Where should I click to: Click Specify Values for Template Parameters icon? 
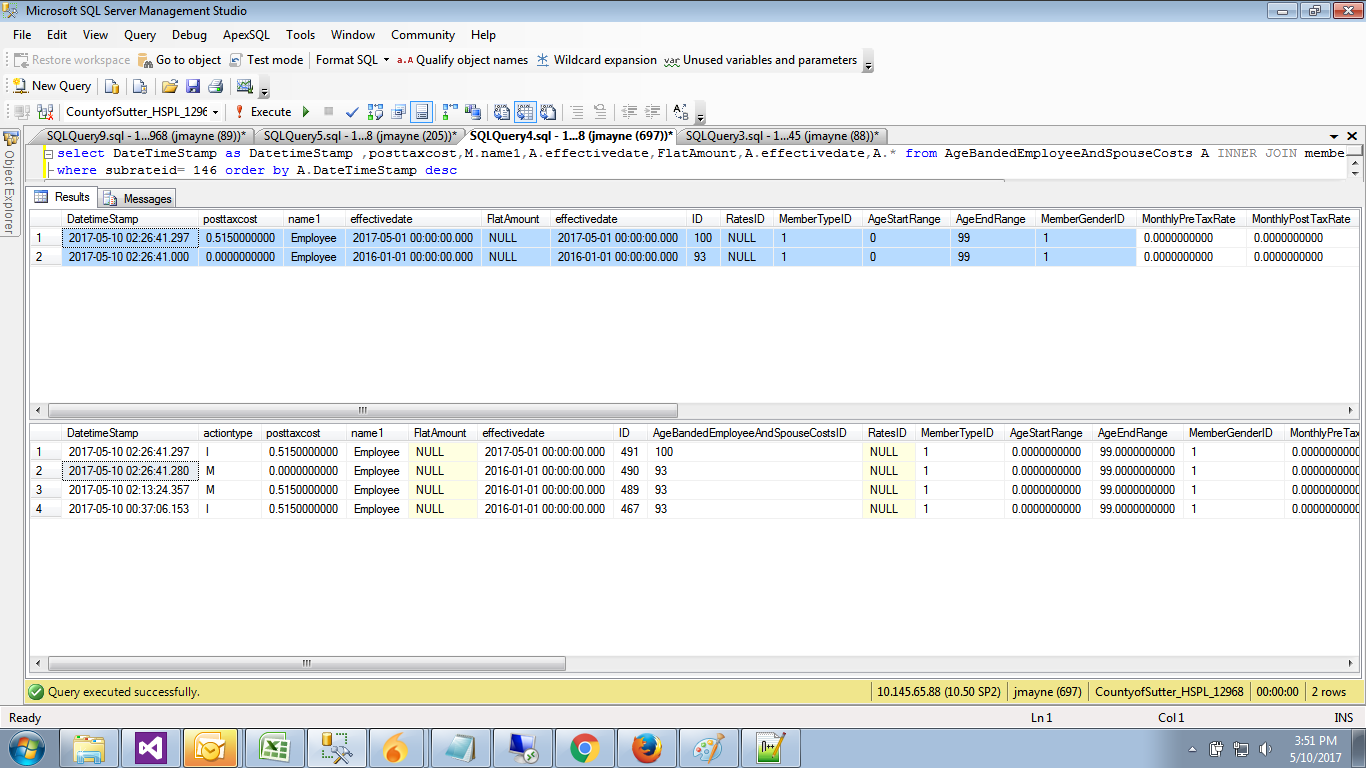(681, 112)
